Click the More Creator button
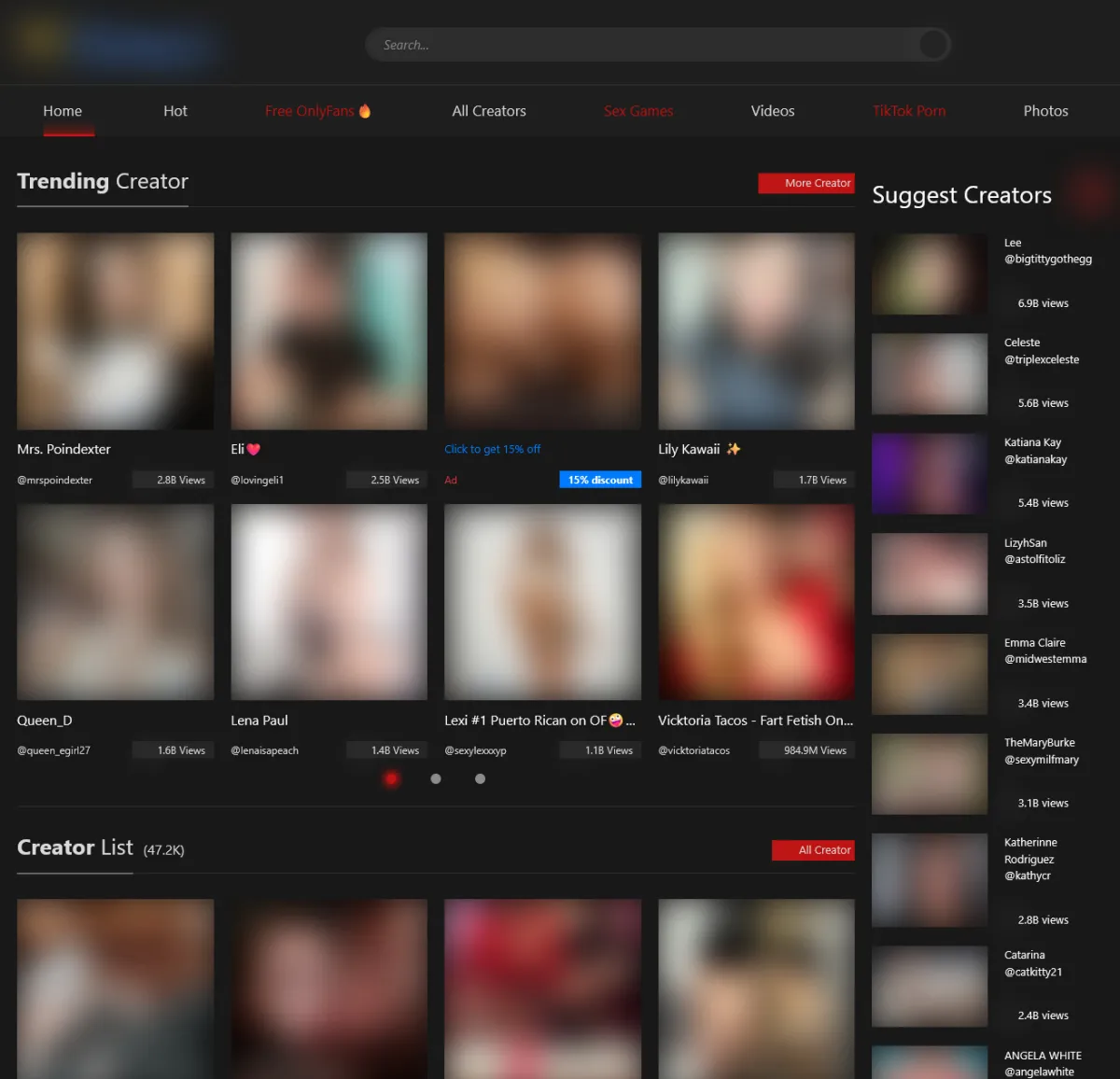The height and width of the screenshot is (1079, 1120). pyautogui.click(x=806, y=183)
